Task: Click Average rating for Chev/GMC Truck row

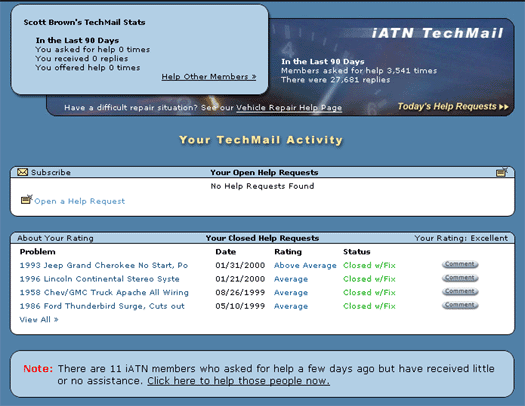Action: click(291, 293)
